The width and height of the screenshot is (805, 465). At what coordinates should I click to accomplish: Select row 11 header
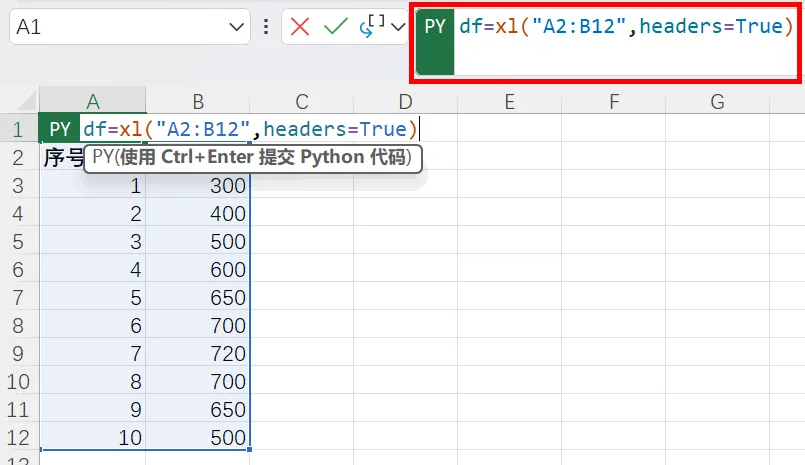pos(18,409)
